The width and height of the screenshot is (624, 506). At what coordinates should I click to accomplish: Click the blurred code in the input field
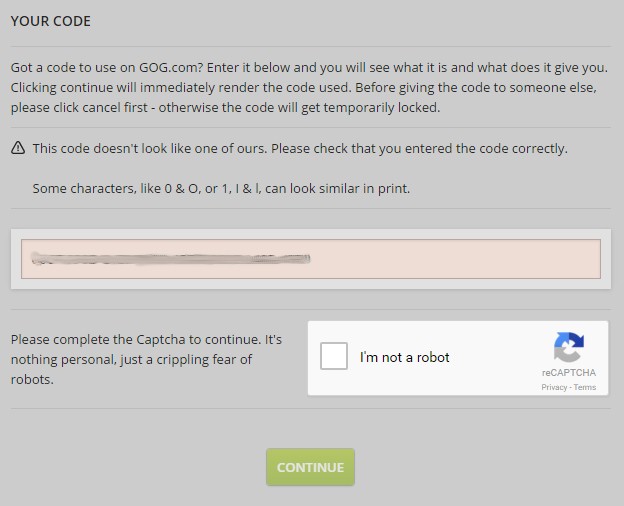tap(170, 259)
